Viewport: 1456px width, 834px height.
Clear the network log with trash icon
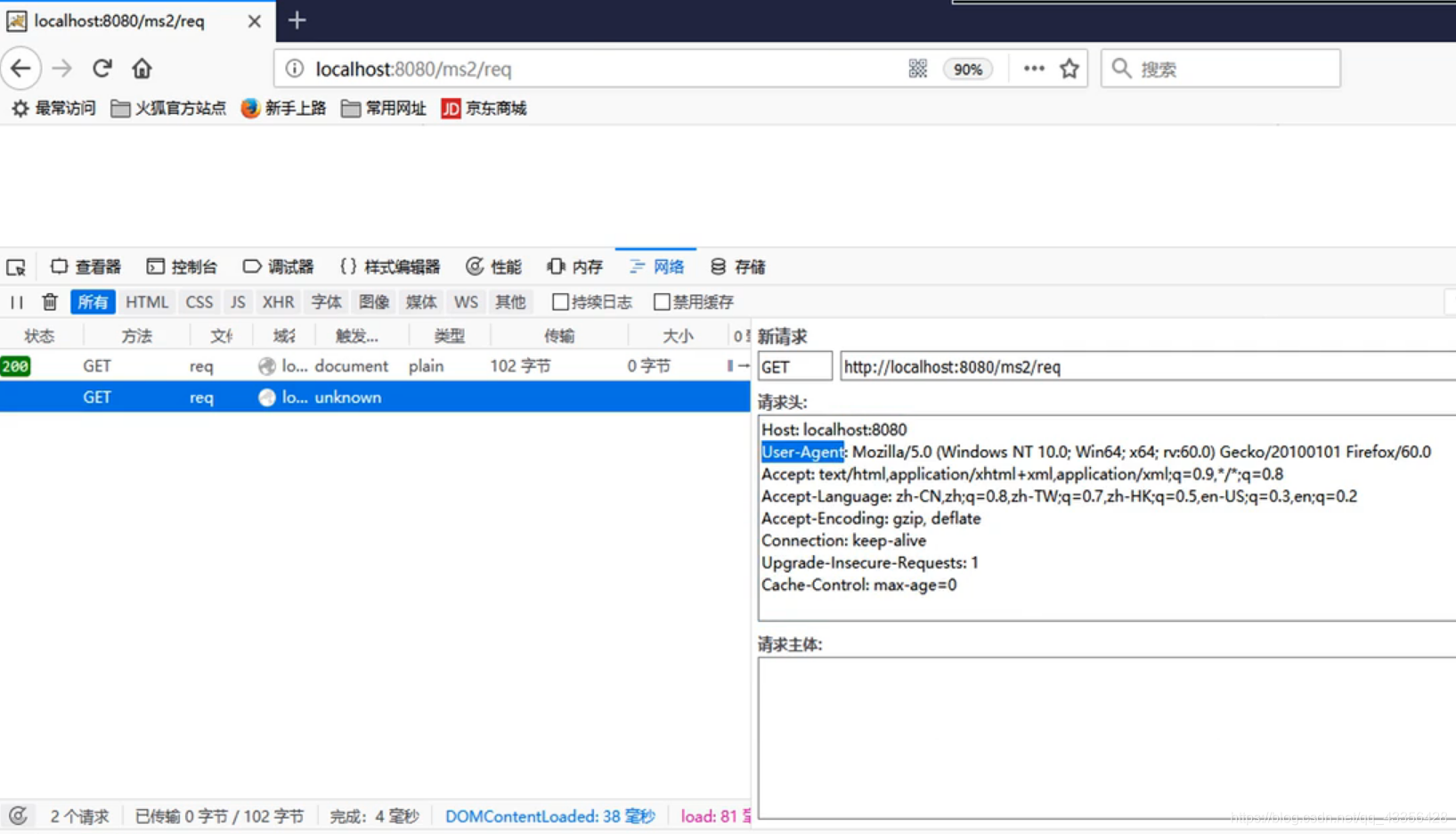tap(50, 302)
